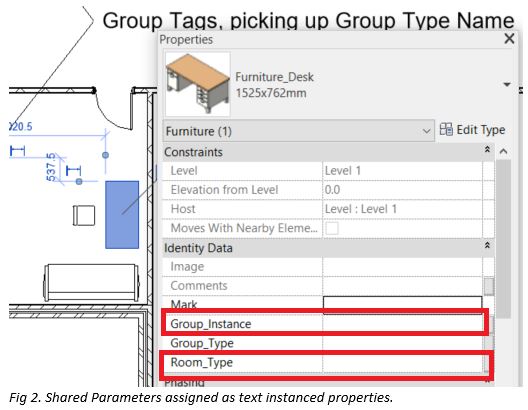Open the type selector dropdown arrow
Image resolution: width=528 pixels, height=410 pixels.
(x=507, y=84)
